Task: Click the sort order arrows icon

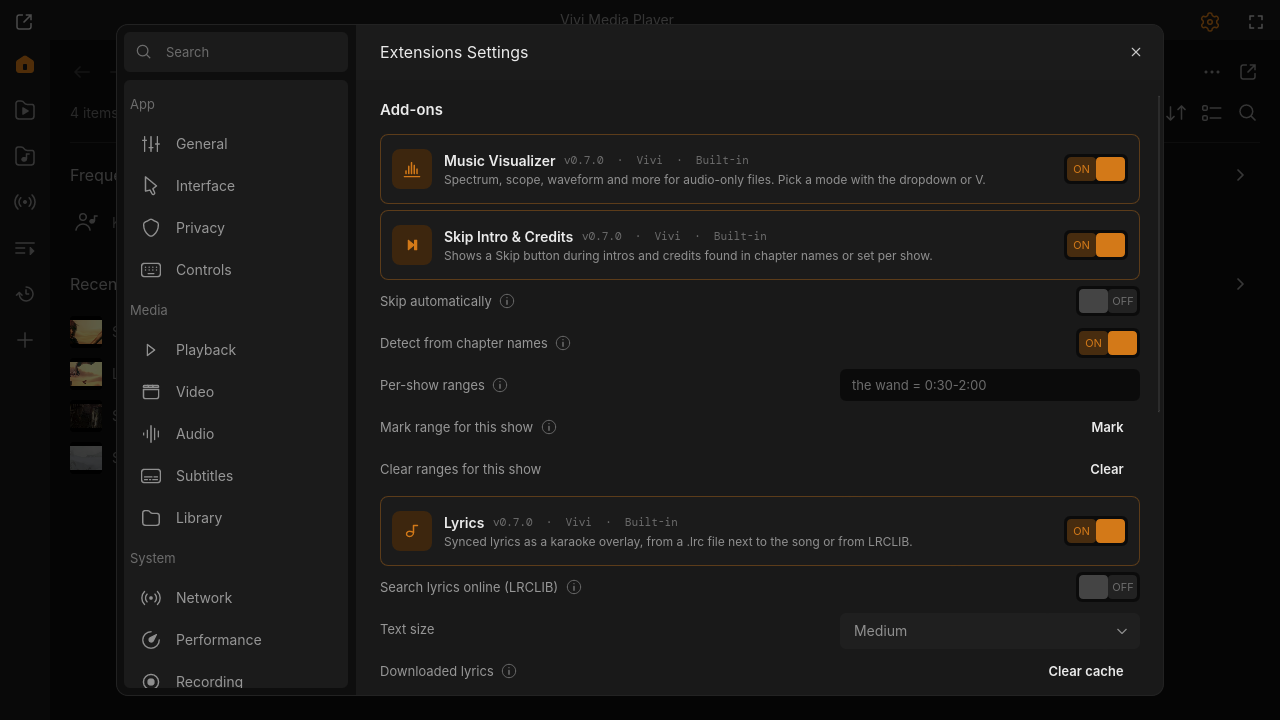Action: click(1176, 113)
